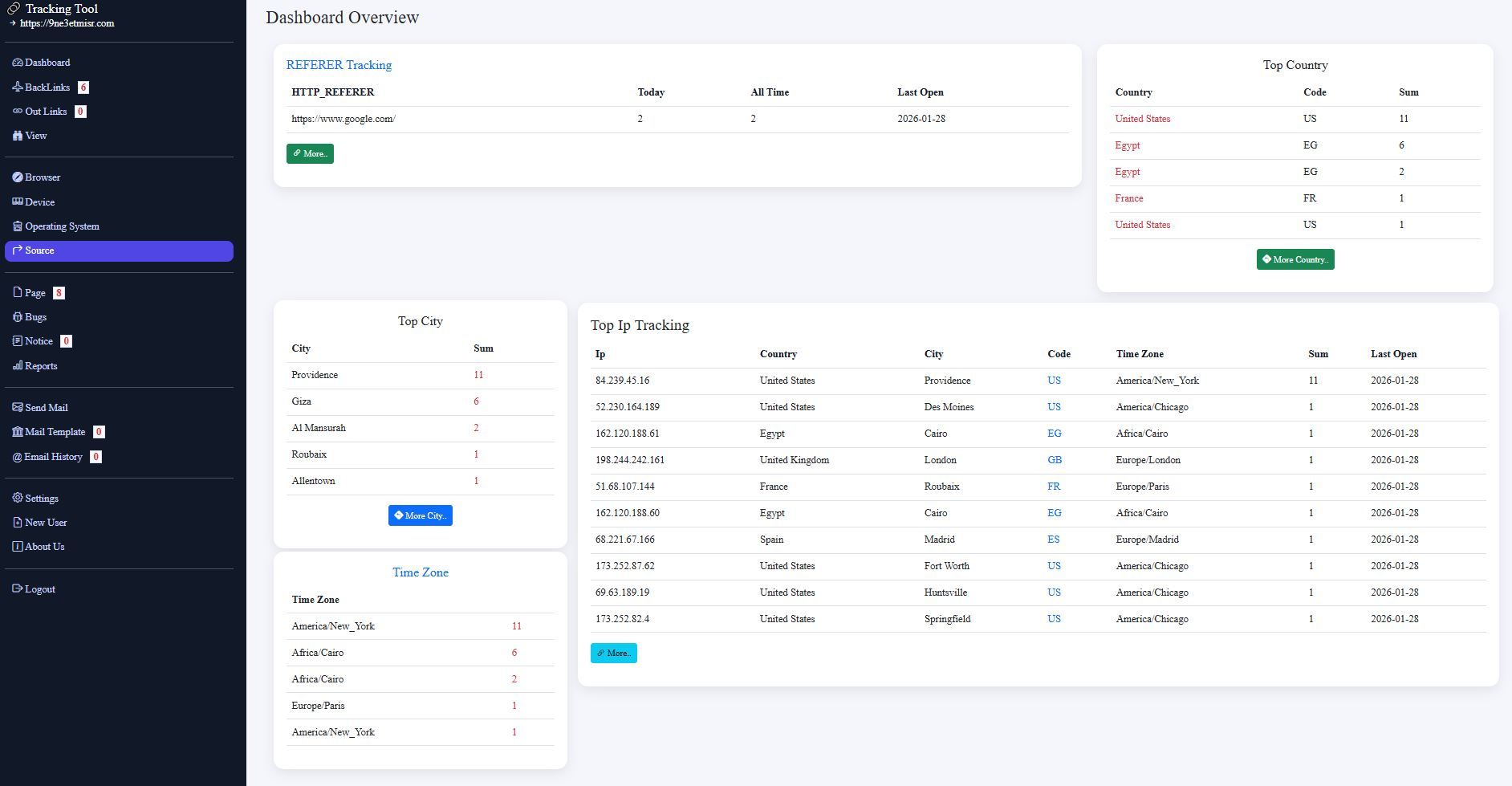The width and height of the screenshot is (1512, 786).
Task: Click Europe/Paris in Time Zone table
Action: (318, 706)
